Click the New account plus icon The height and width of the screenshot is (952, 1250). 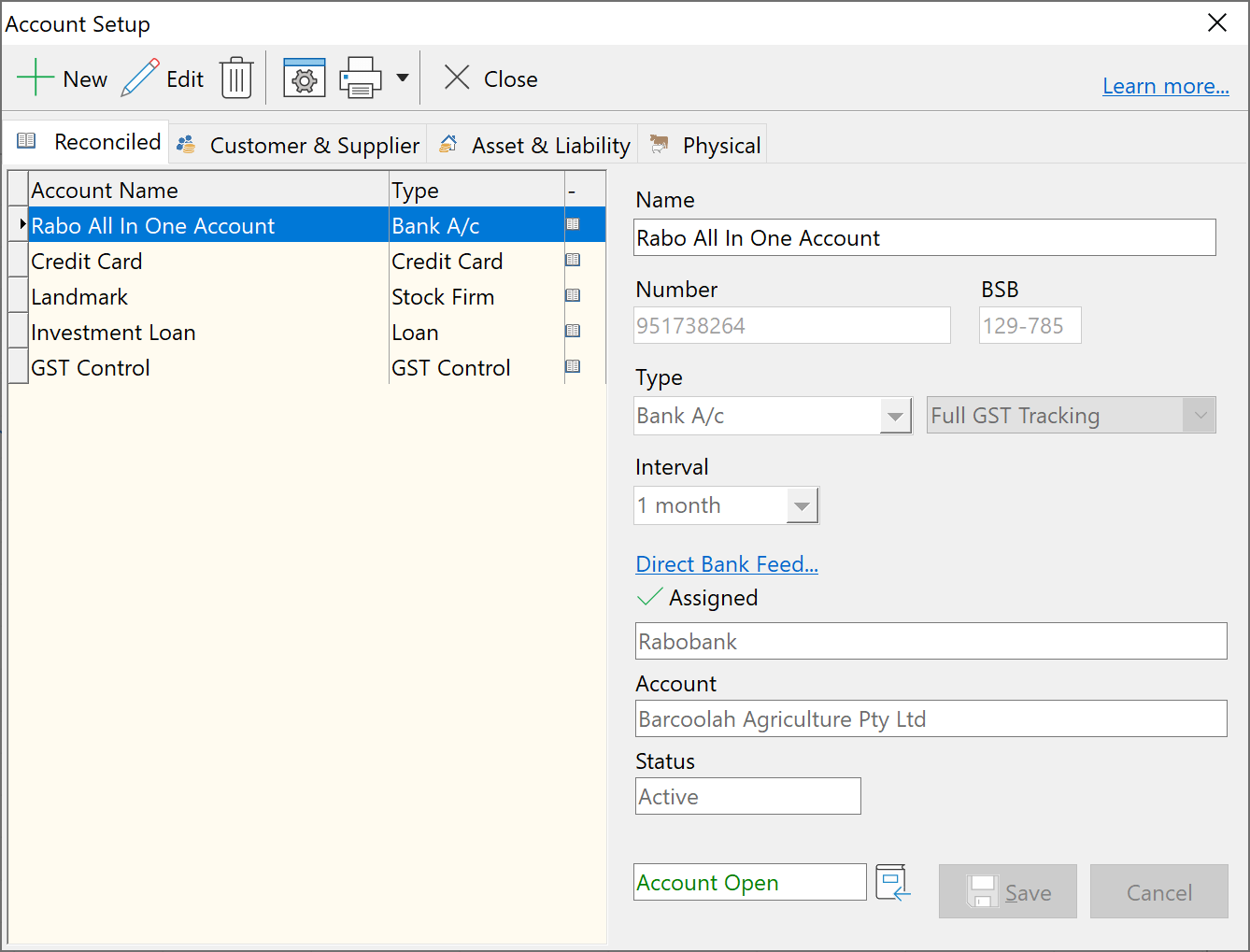[36, 78]
